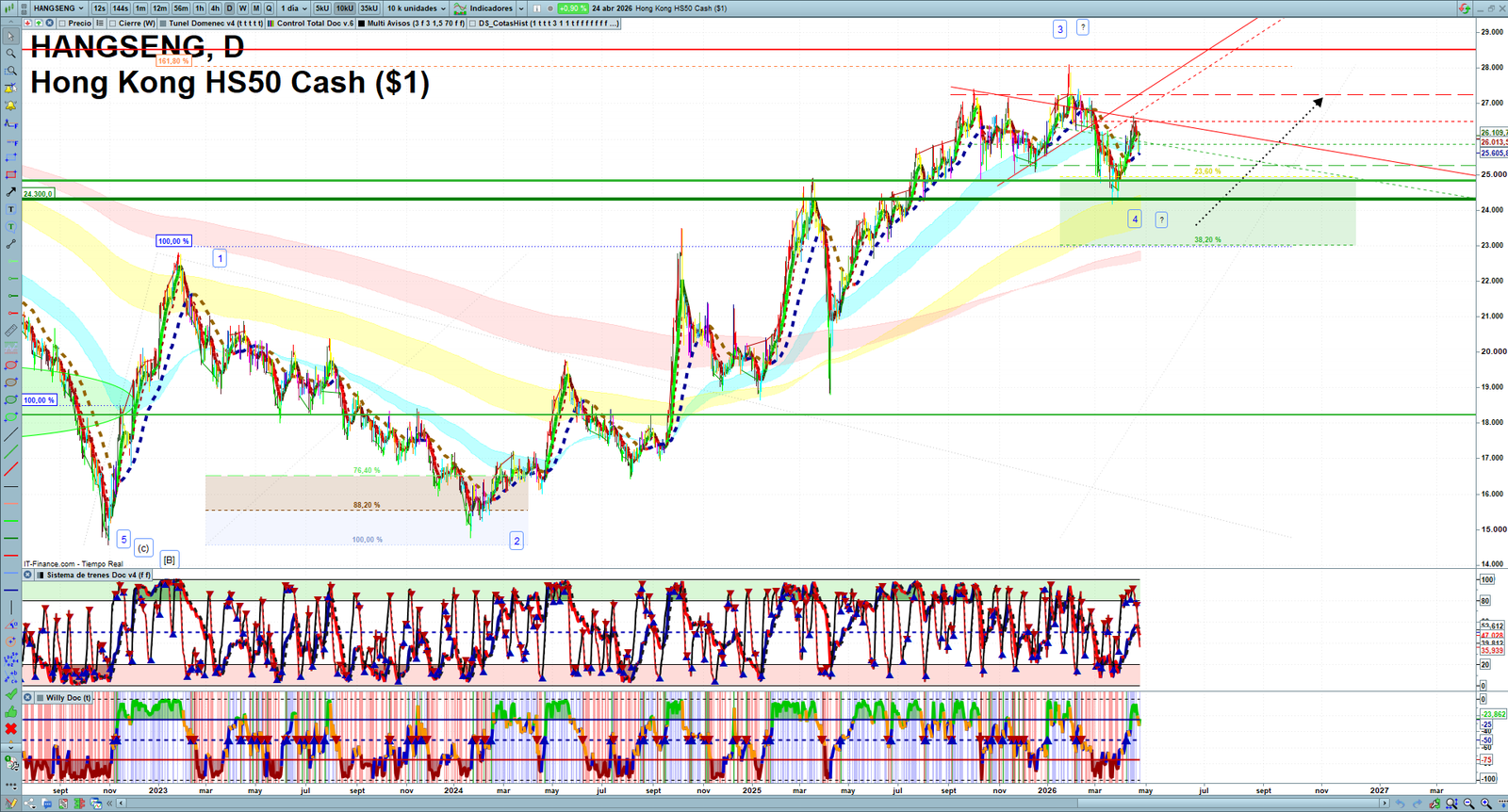
Task: Toggle Multi Avisos indicator checkbox
Action: coord(361,24)
